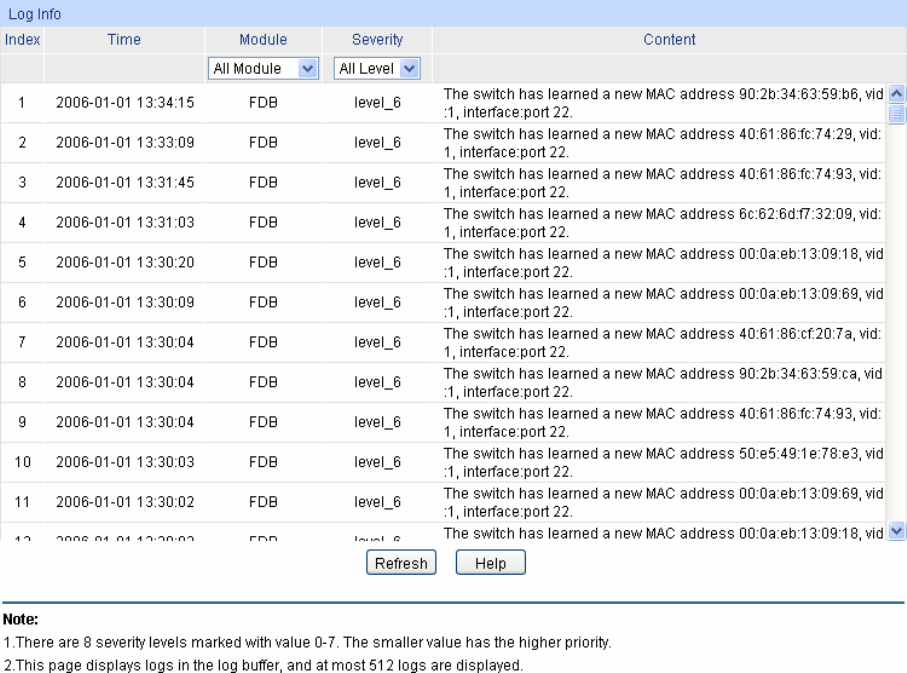
Task: Click log content with MAC 50:e5:49:1e:78:e3
Action: point(663,462)
